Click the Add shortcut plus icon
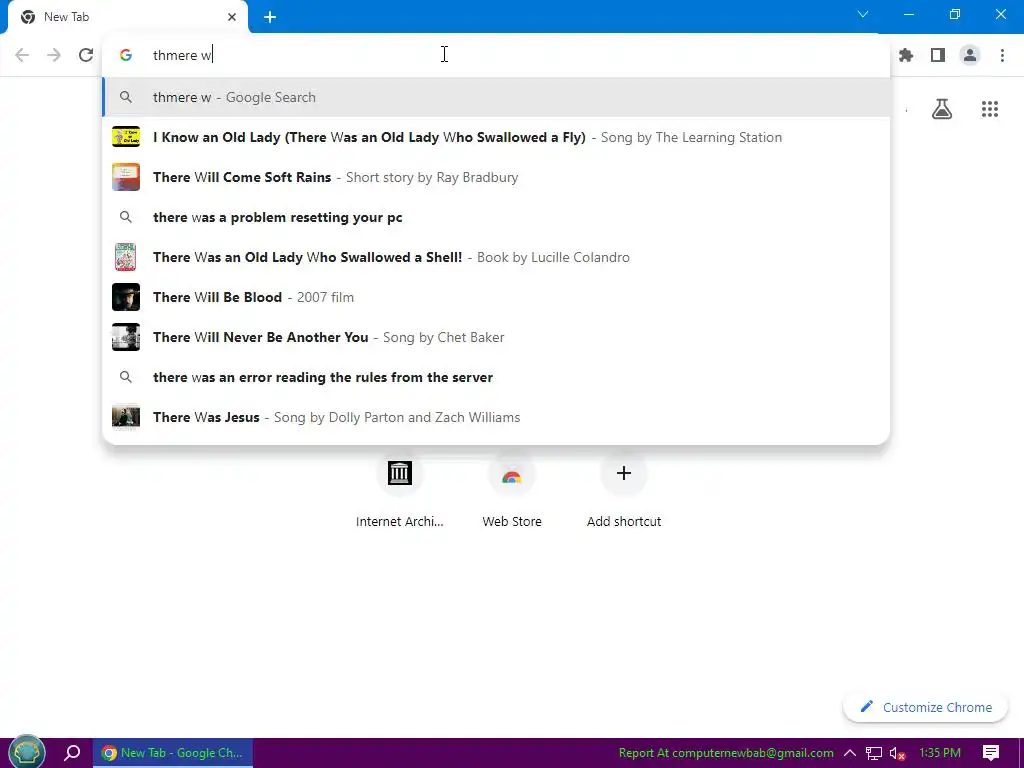The image size is (1024, 768). tap(624, 473)
